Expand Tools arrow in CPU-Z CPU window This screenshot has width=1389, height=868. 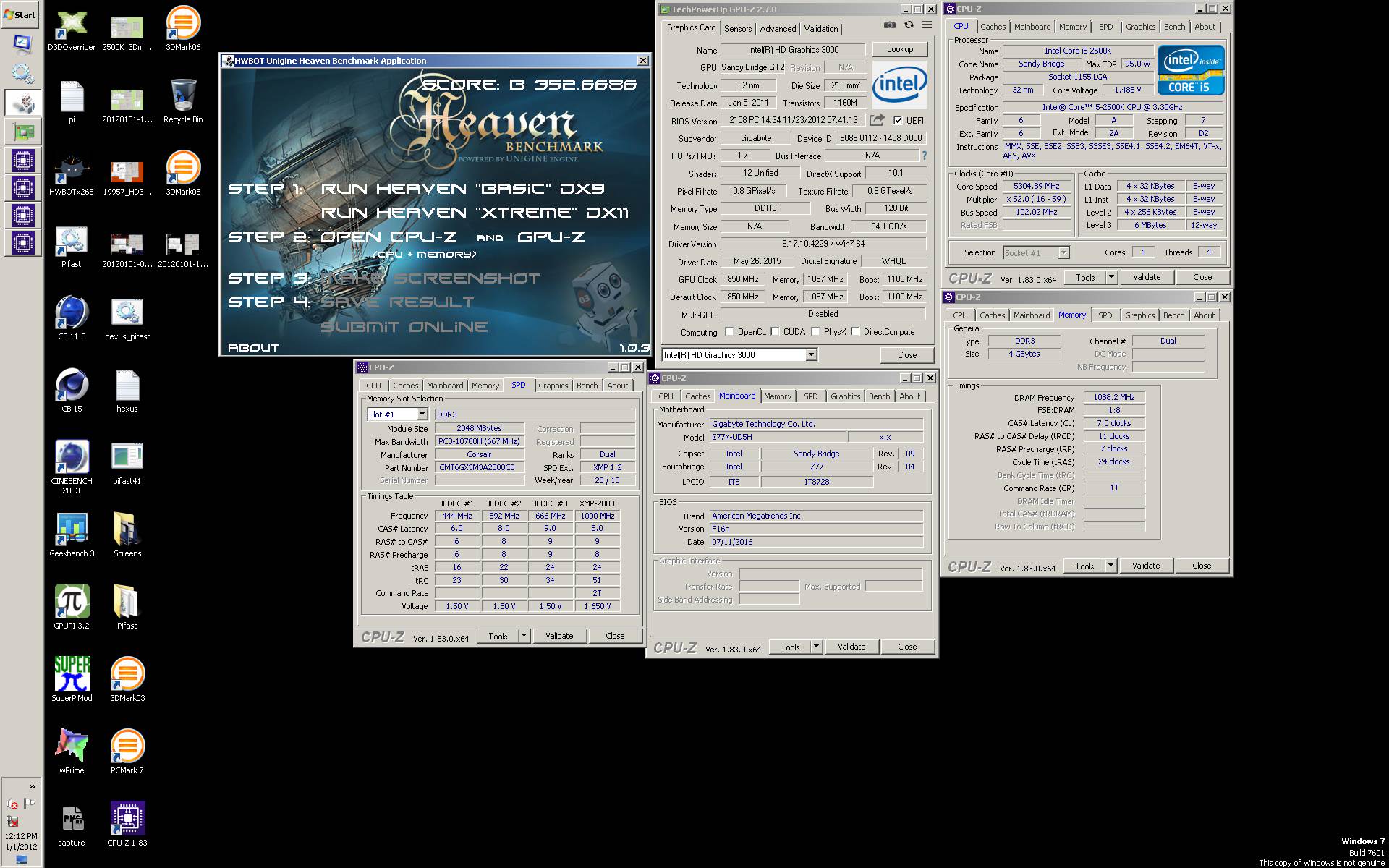[x=1113, y=277]
